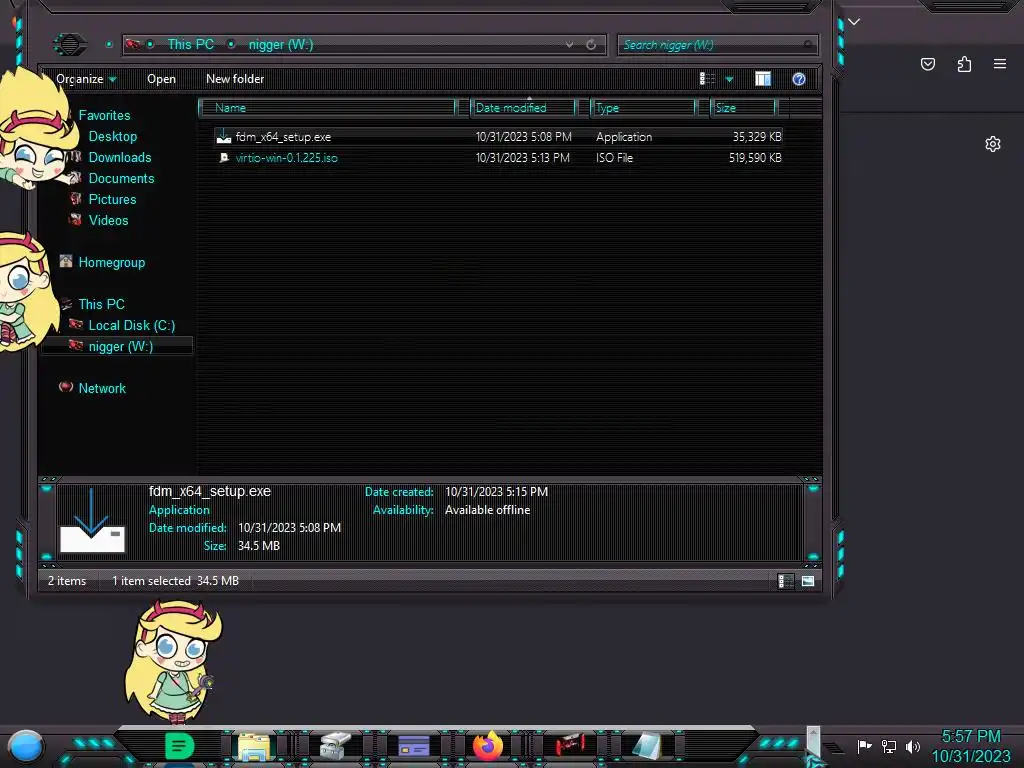Screen dimensions: 1024x768
Task: Click the 10/31/2023 5:08 PM date cell in the file list
Action: [x=523, y=137]
